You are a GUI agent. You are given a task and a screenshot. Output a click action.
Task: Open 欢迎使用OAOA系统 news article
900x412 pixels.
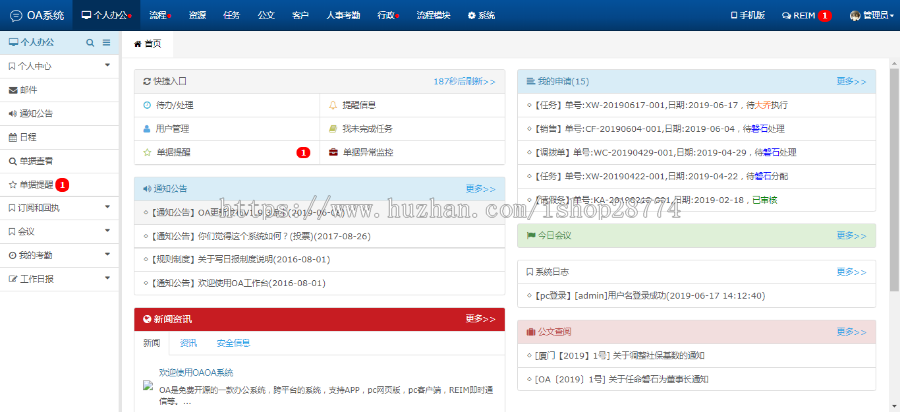pyautogui.click(x=196, y=372)
